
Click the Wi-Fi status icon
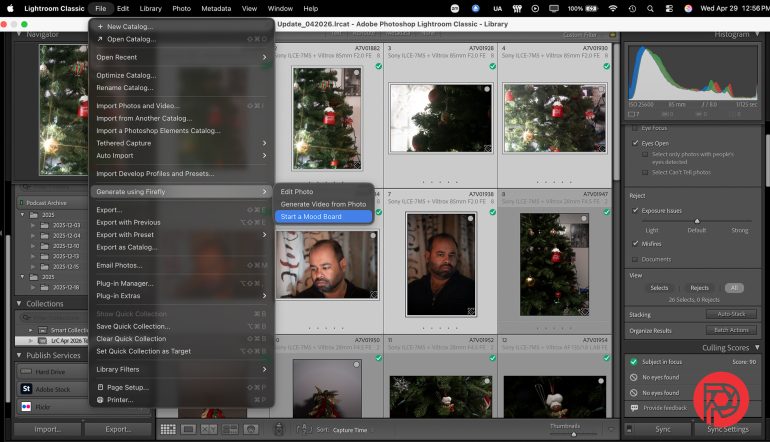tap(613, 8)
